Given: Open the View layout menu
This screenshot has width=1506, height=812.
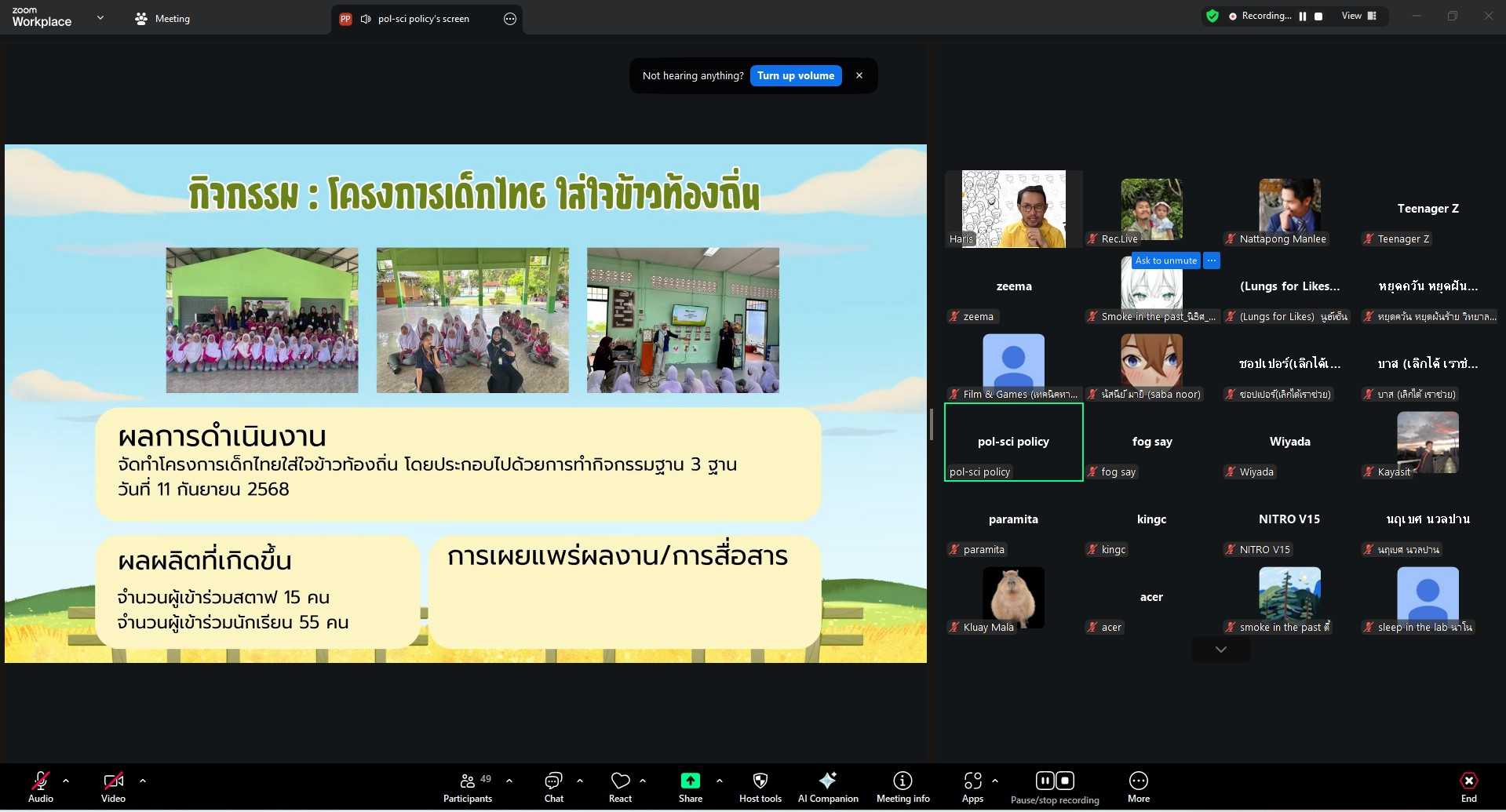Looking at the screenshot, I should (x=1358, y=16).
